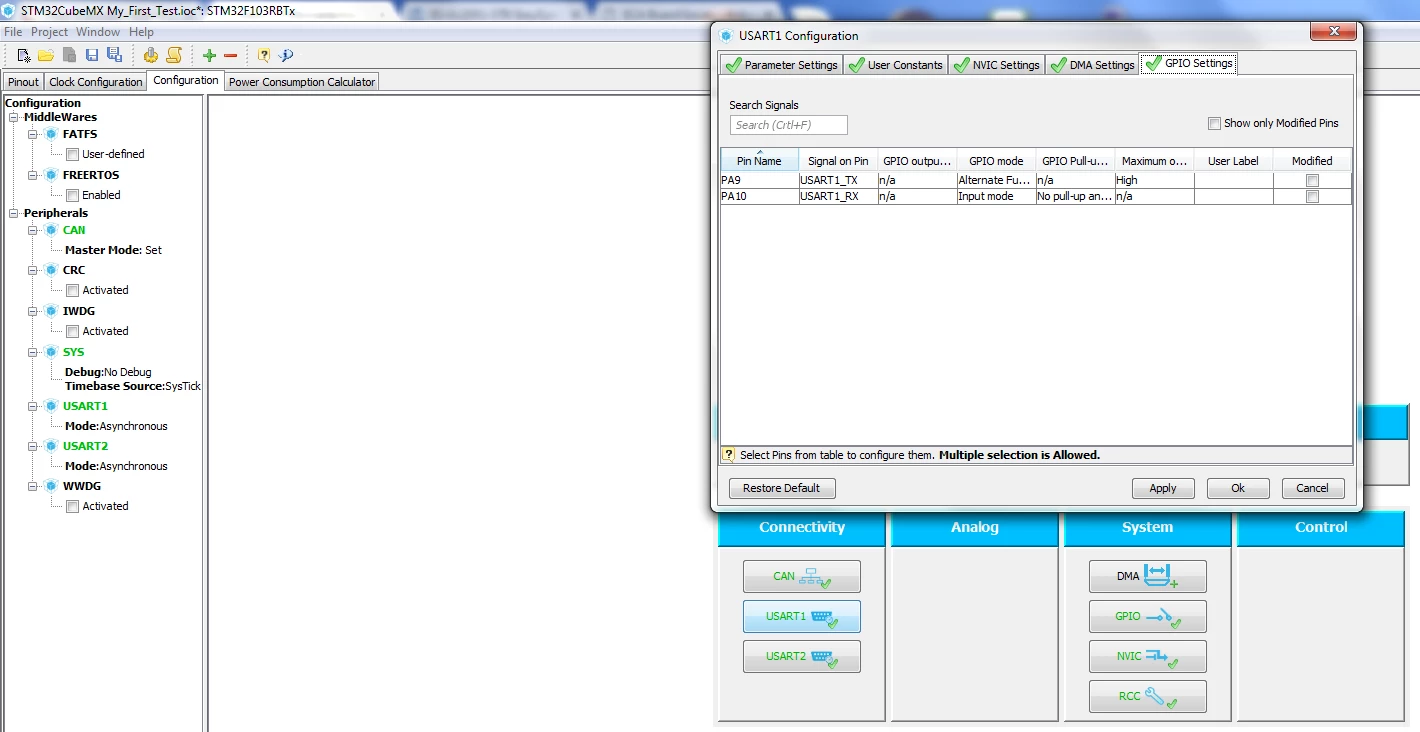The height and width of the screenshot is (732, 1420).
Task: Collapse the WWDG node expander
Action: 33,486
